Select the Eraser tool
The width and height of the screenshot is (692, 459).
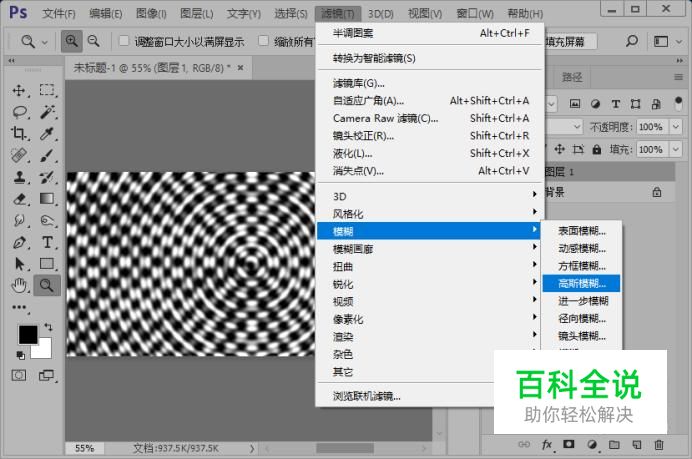coord(19,199)
